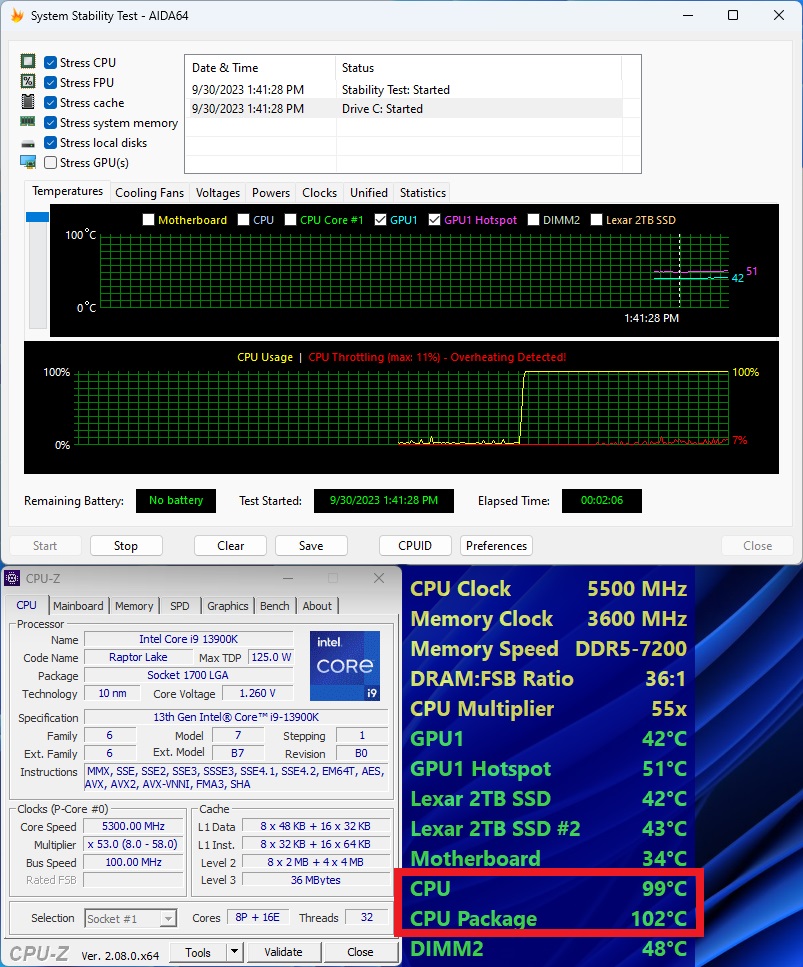This screenshot has width=803, height=967.
Task: Click the CPU-Z Tools button
Action: pyautogui.click(x=197, y=952)
